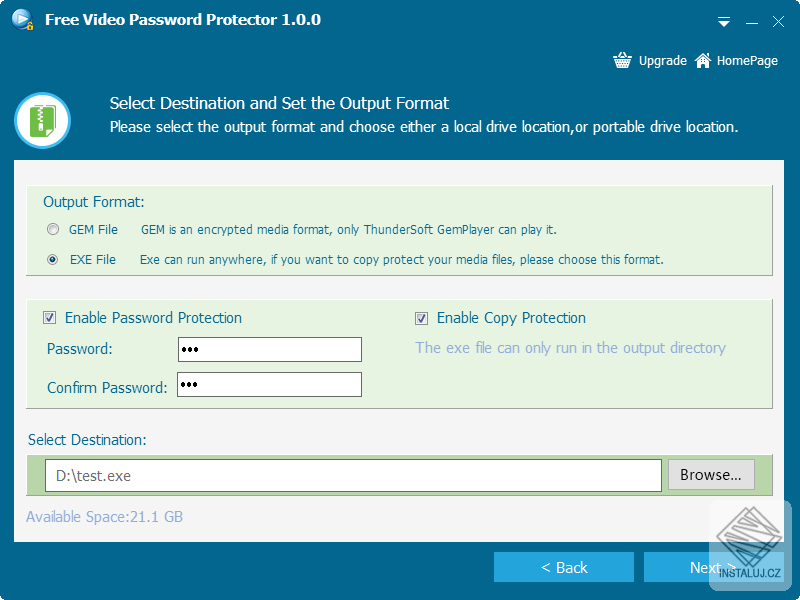Select the EXE File output format
This screenshot has height=600, width=800.
coord(53,259)
